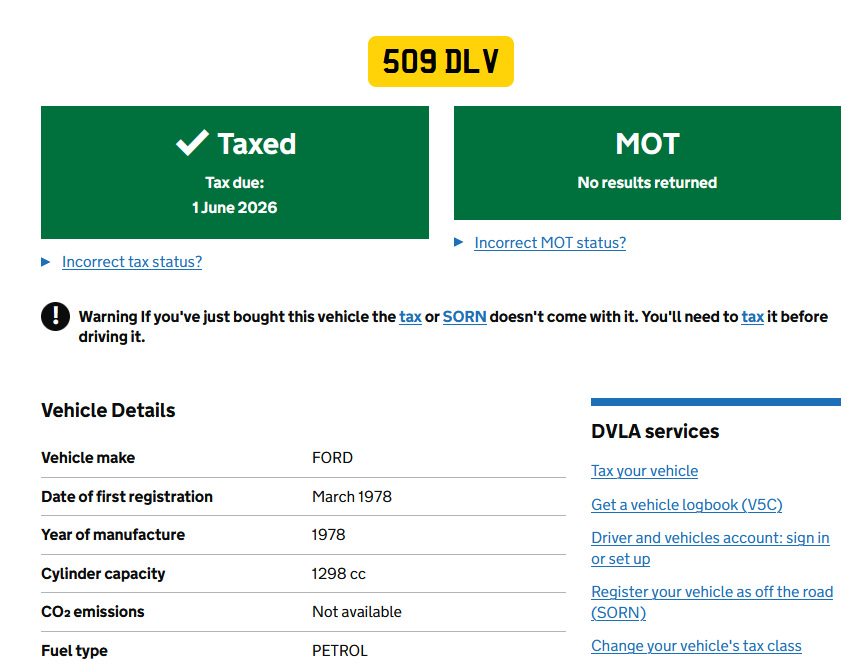Click the 'Tax due: 1 June 2026' text

235,196
